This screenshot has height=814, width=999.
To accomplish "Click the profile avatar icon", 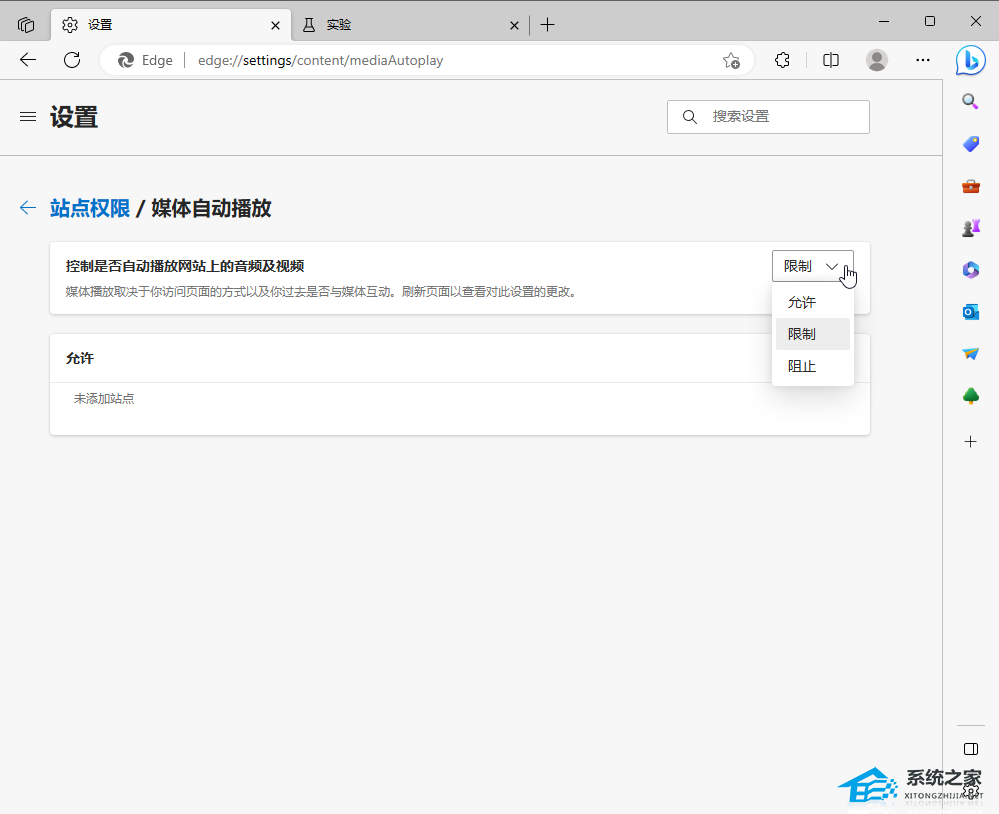I will 877,60.
